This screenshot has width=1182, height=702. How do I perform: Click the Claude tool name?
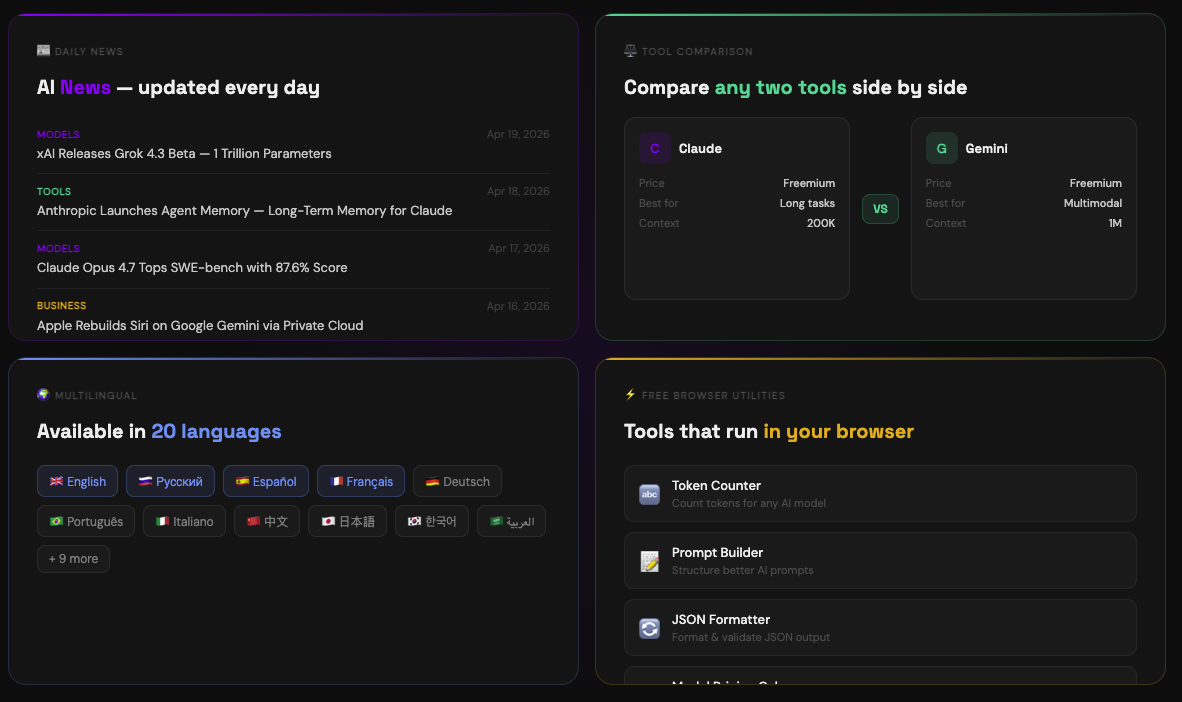(700, 149)
